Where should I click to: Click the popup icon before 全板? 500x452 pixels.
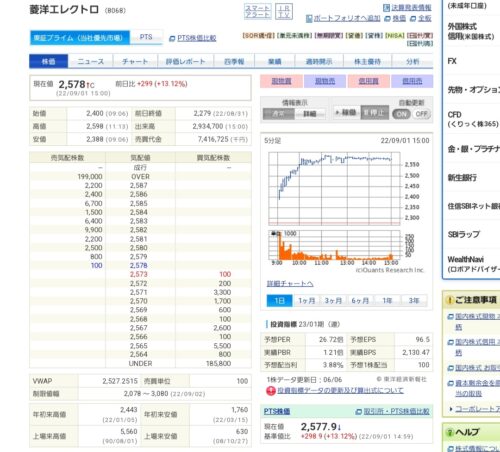pos(413,19)
